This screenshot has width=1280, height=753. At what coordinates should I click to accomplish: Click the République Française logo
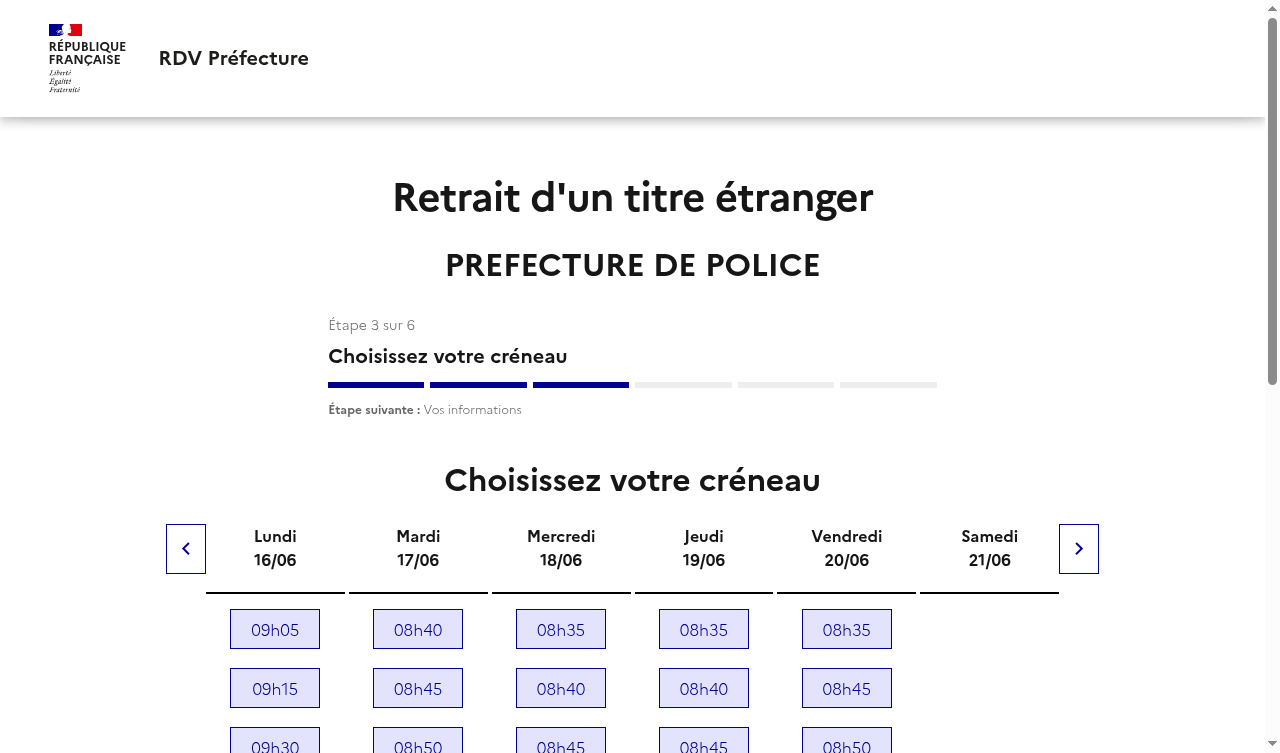click(87, 58)
